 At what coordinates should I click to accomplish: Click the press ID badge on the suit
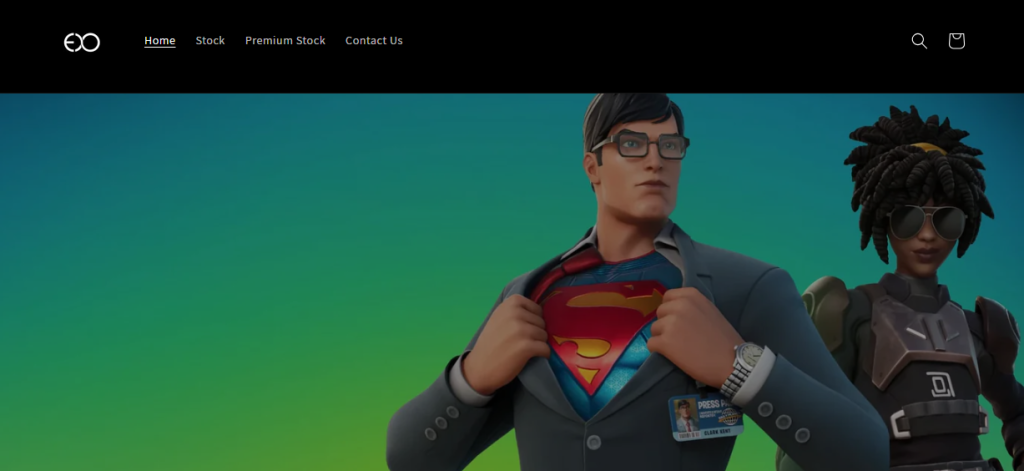pos(706,414)
